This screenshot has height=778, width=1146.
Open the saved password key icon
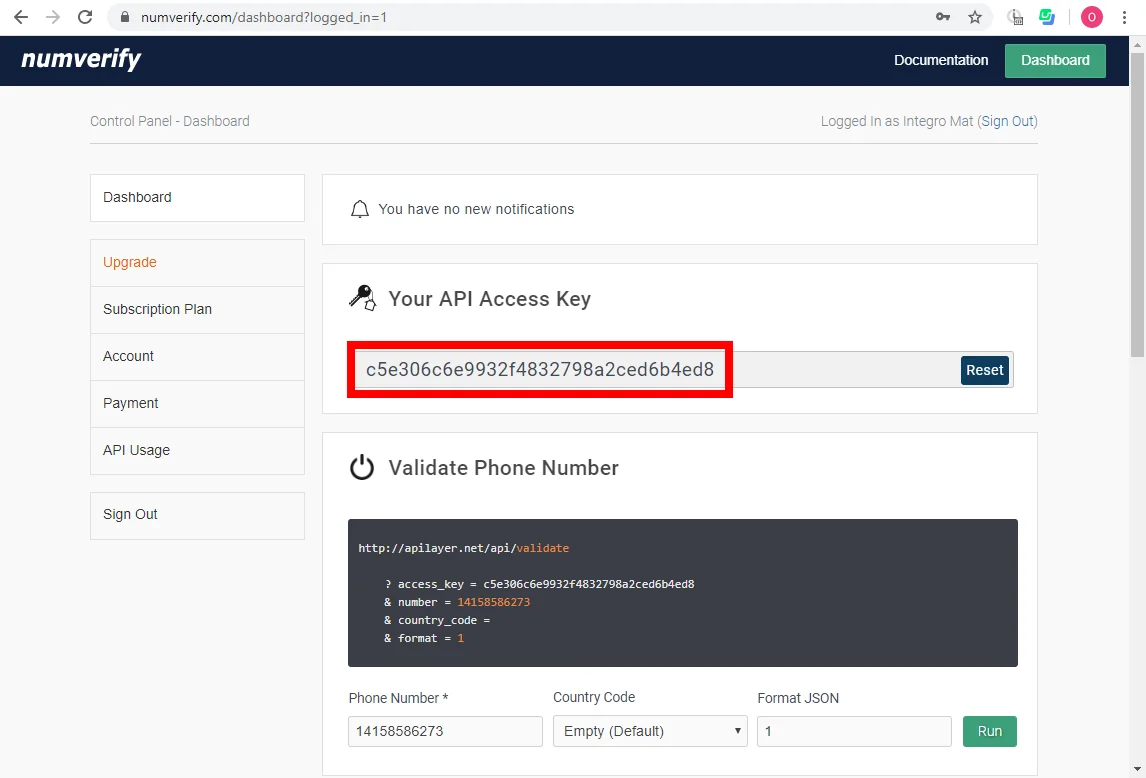tap(943, 17)
